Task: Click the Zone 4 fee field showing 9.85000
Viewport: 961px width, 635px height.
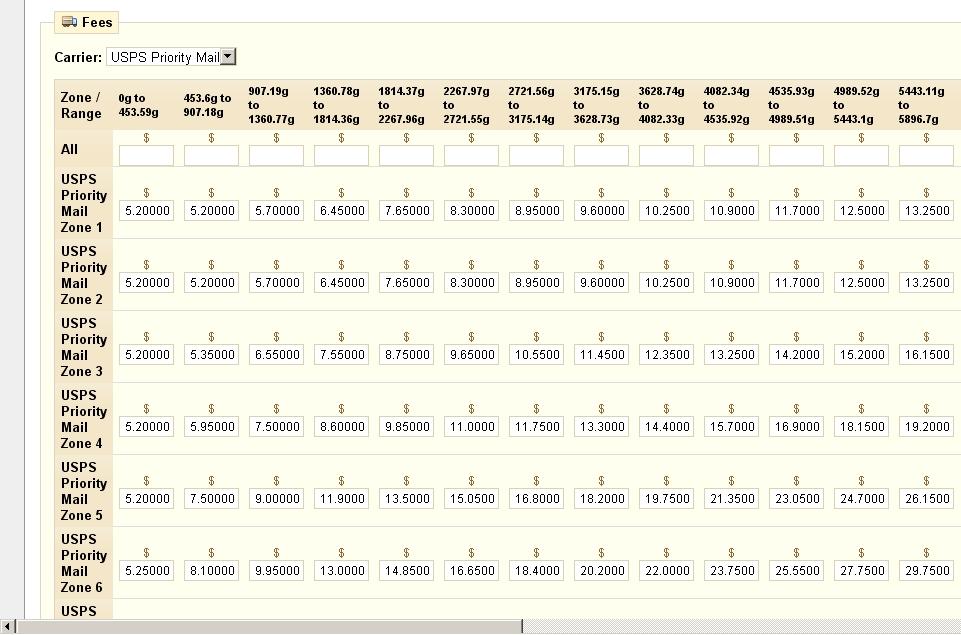Action: (x=406, y=427)
